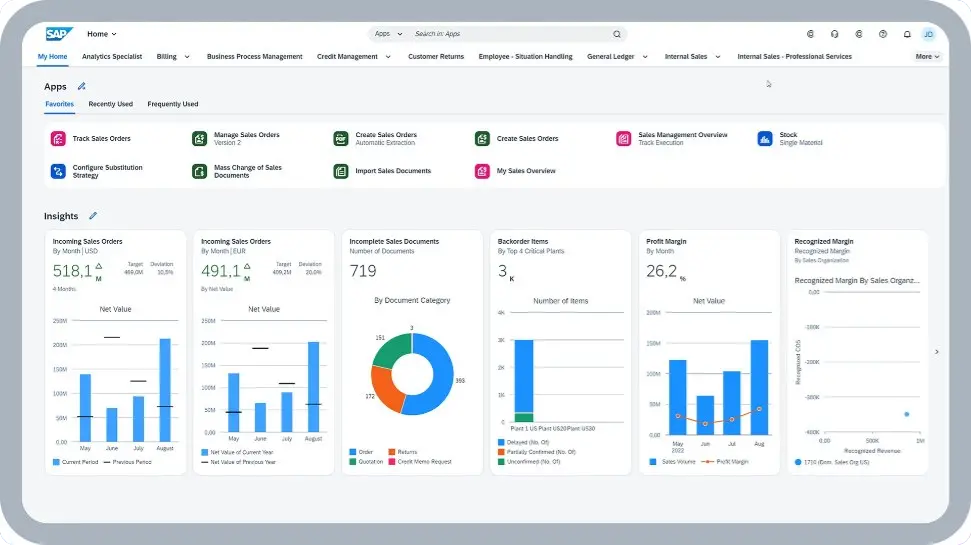The image size is (971, 545).
Task: Open the Track Sales Orders app icon
Action: point(58,139)
